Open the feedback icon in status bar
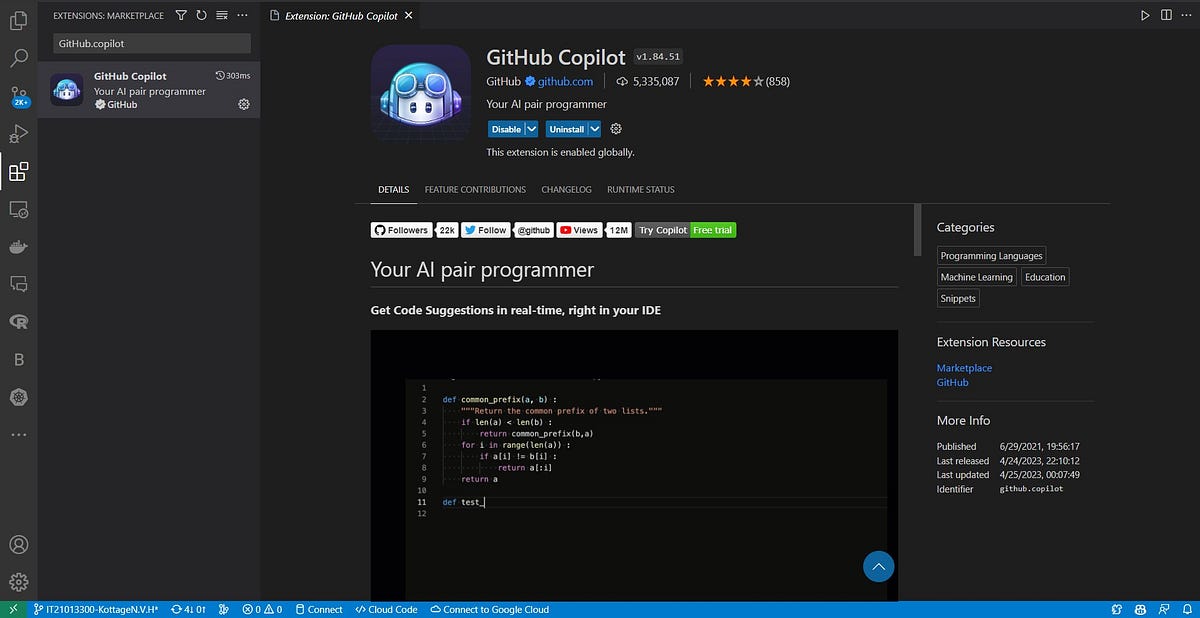1200x618 pixels. [x=1163, y=609]
